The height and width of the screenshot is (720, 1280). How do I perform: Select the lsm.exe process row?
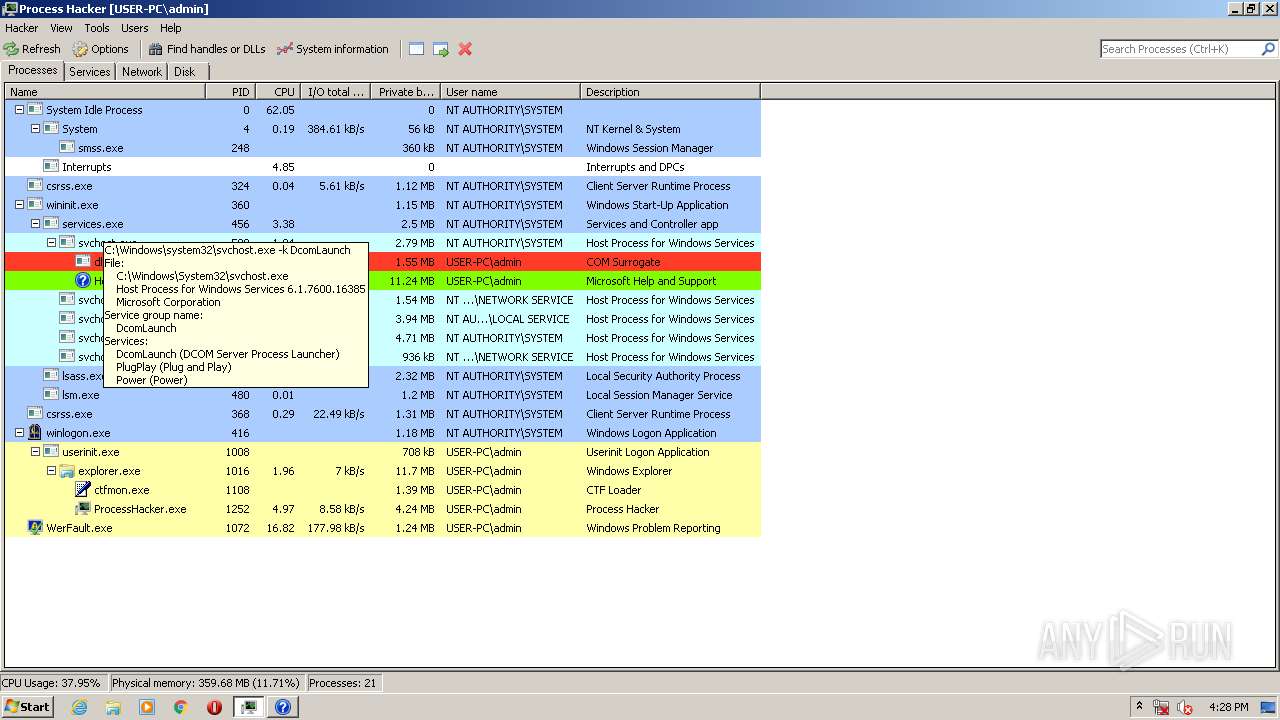coord(383,395)
